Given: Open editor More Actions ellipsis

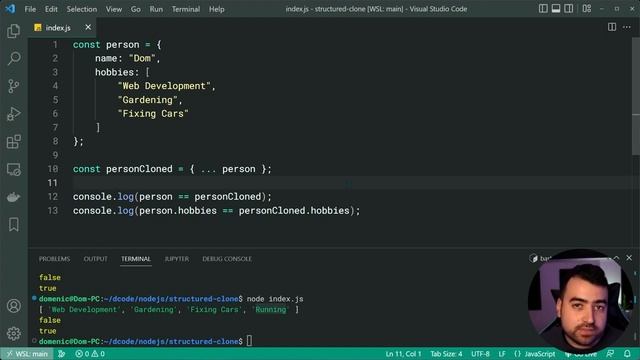Looking at the screenshot, I should point(627,27).
